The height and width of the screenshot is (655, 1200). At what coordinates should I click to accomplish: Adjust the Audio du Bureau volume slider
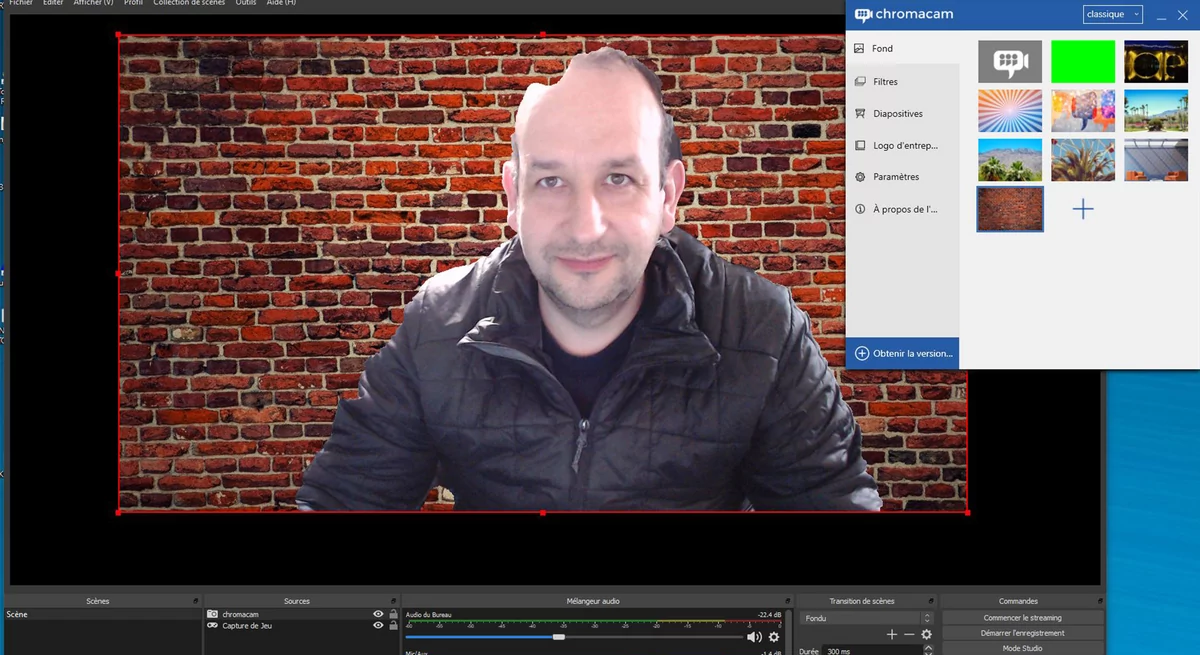tap(573, 637)
